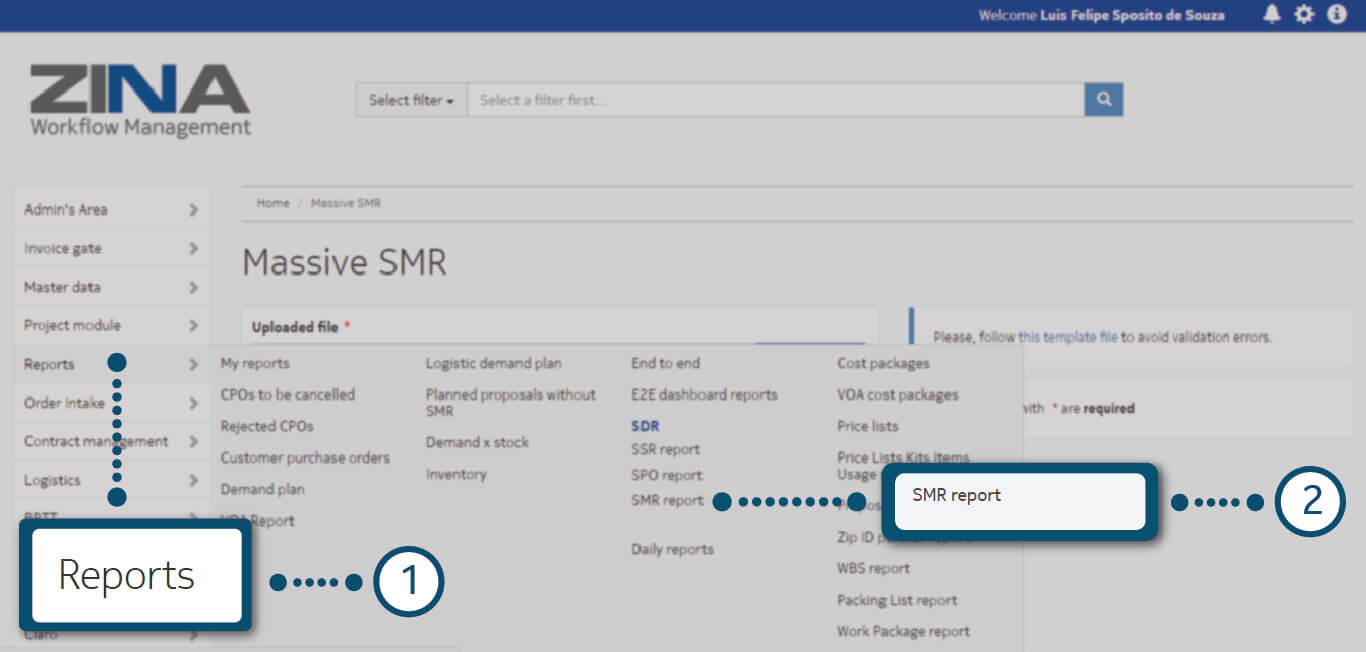Click the blue search magnifier button

tap(1103, 100)
